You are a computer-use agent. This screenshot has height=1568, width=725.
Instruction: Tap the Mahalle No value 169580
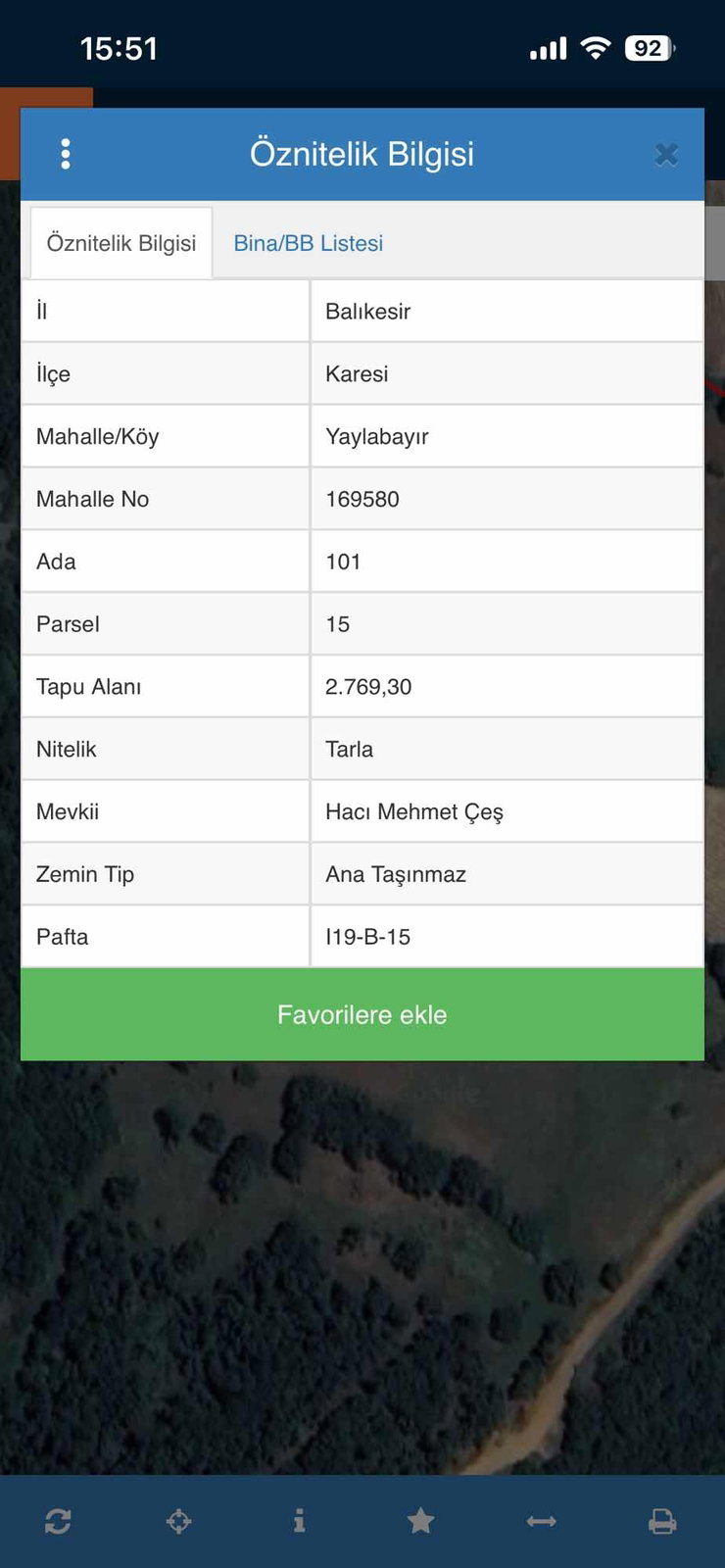tap(362, 499)
